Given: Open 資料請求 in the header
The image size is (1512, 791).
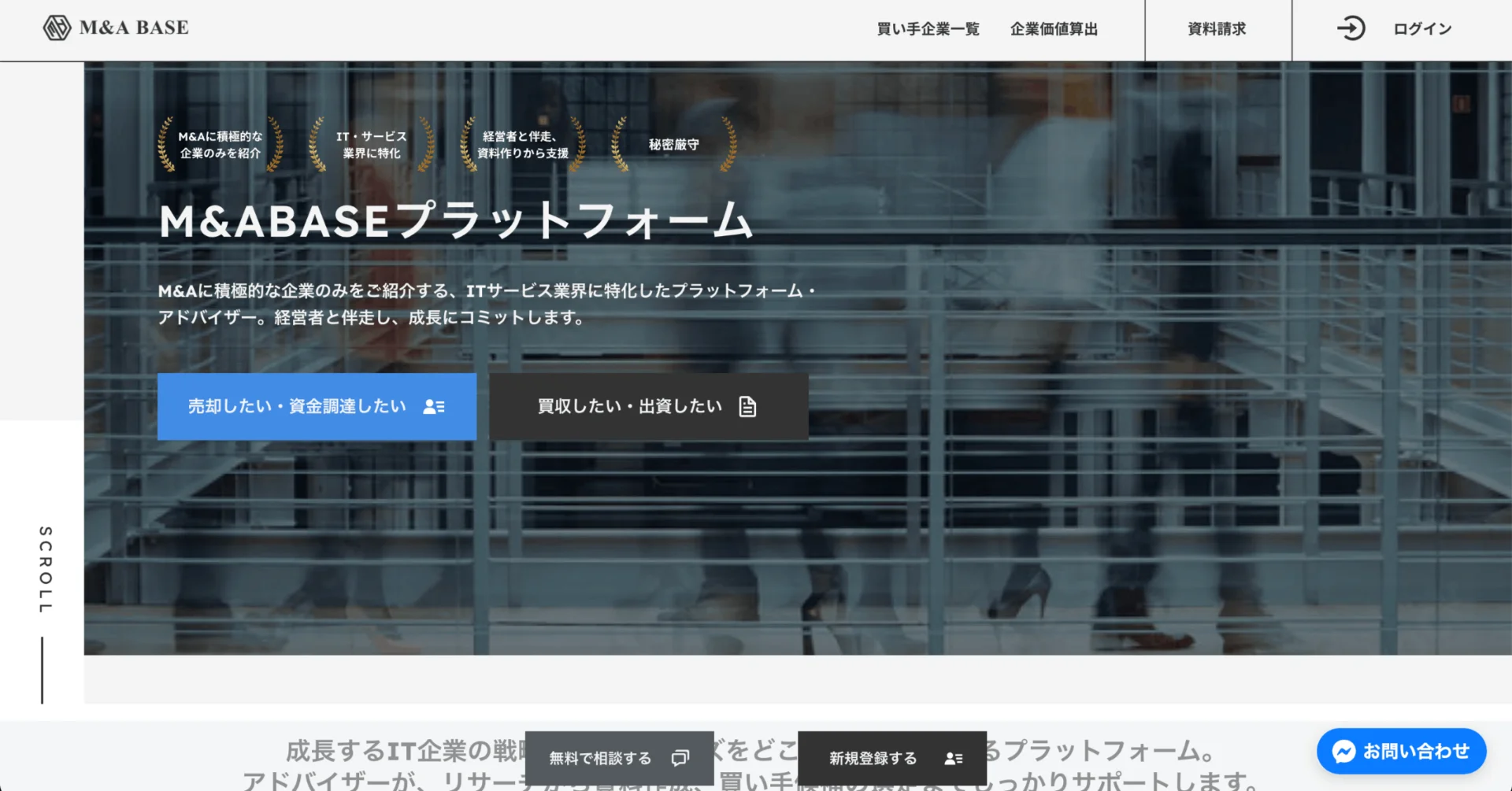Looking at the screenshot, I should [x=1217, y=29].
